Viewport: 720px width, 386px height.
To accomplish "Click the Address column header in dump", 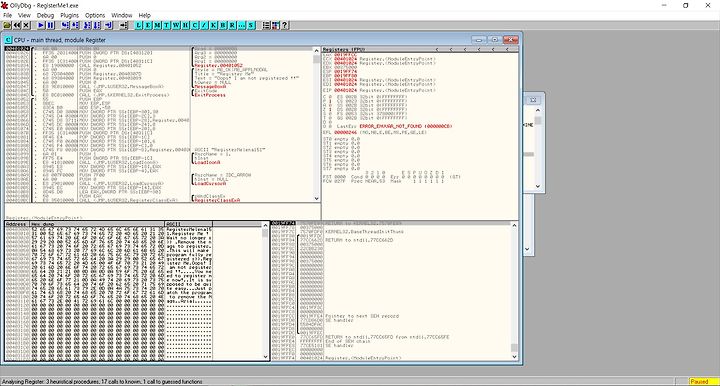I will coord(17,224).
